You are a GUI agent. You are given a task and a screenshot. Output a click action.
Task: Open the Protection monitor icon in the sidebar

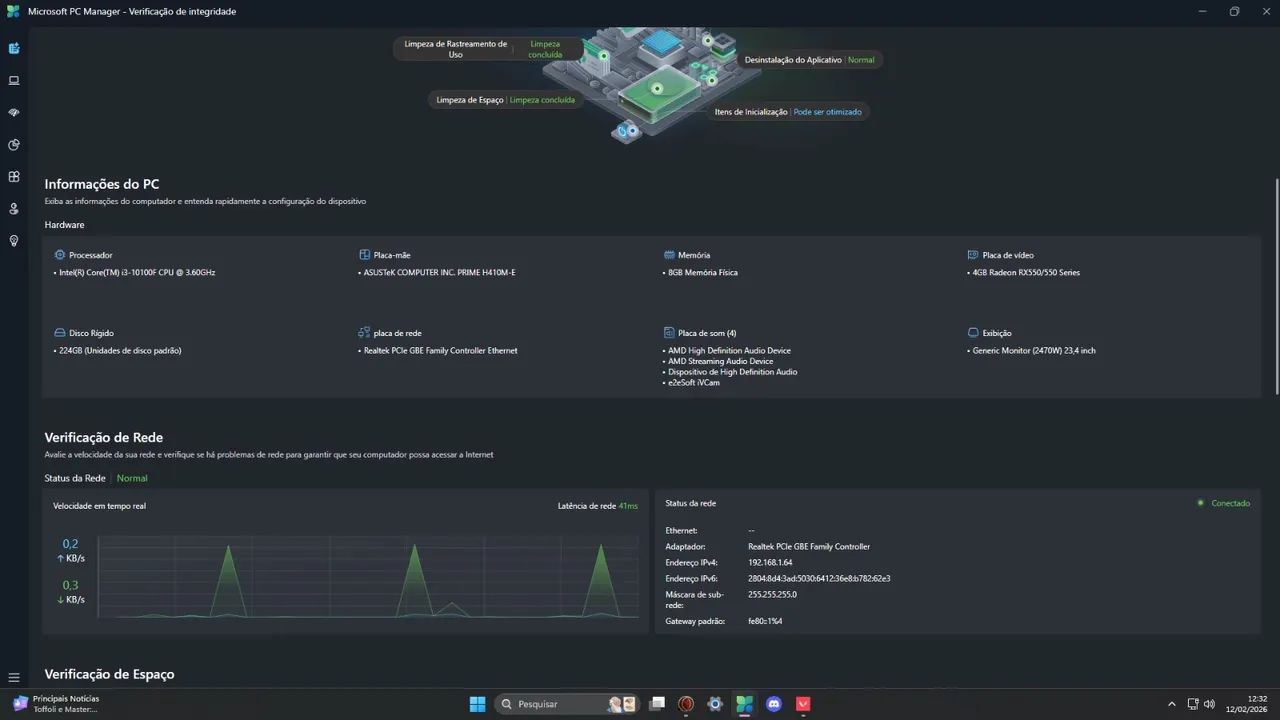pyautogui.click(x=13, y=80)
